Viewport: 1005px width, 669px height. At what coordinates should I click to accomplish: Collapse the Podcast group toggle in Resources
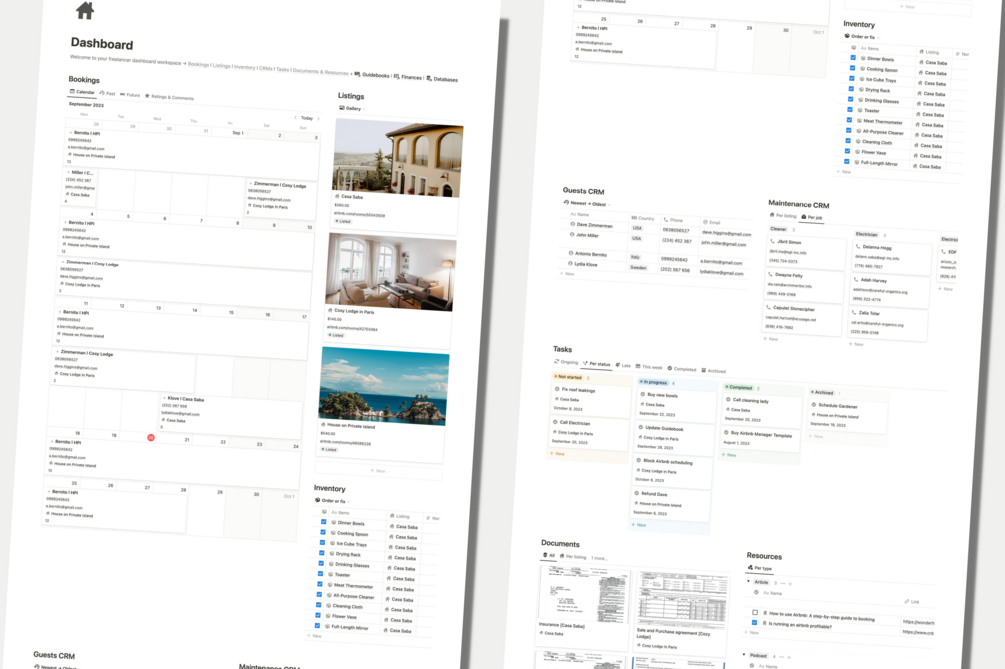point(744,655)
